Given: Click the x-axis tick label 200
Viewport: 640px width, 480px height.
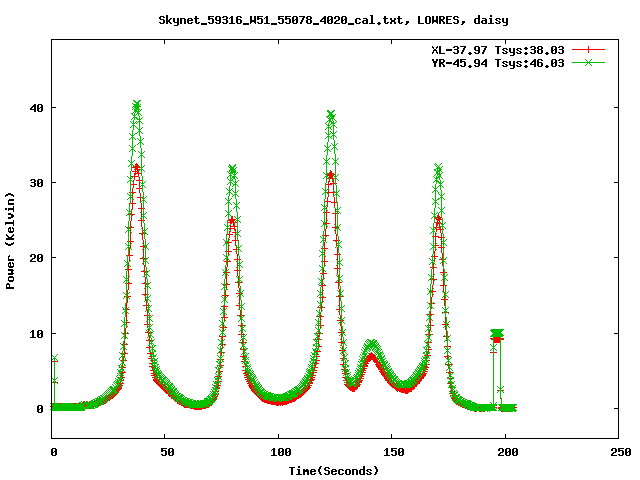Looking at the screenshot, I should click(x=507, y=452).
